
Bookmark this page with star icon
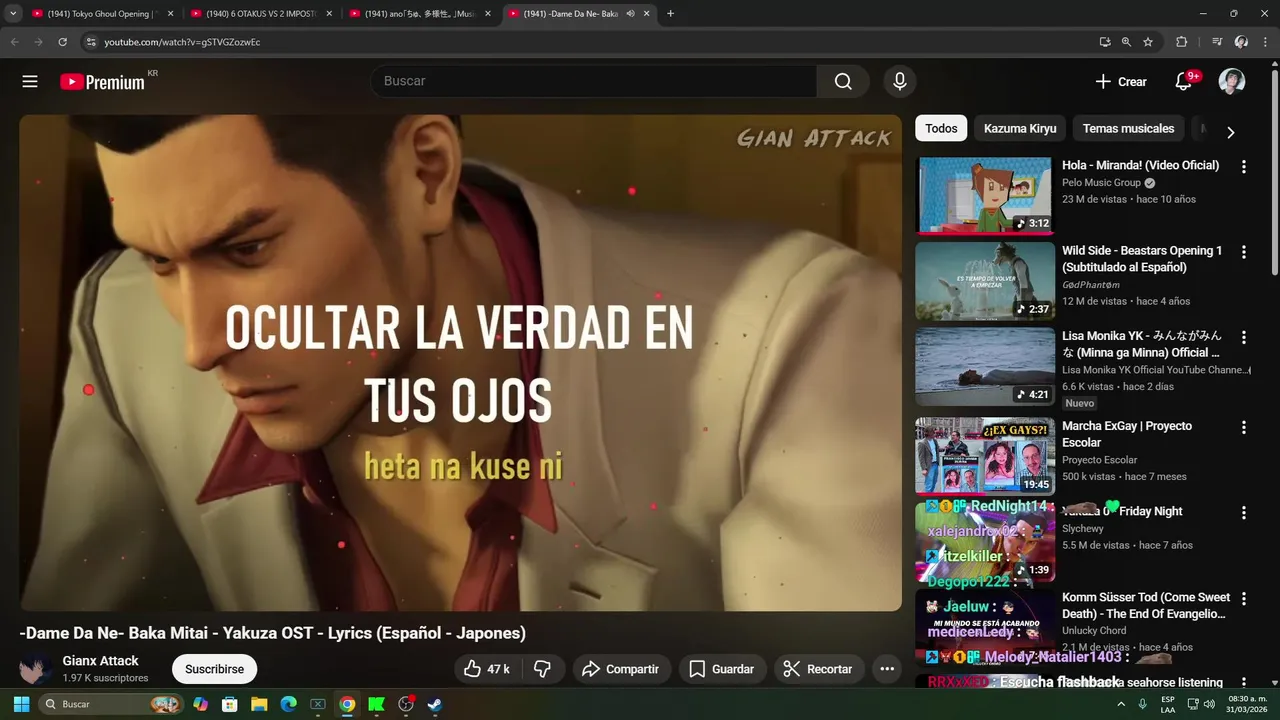click(1148, 42)
